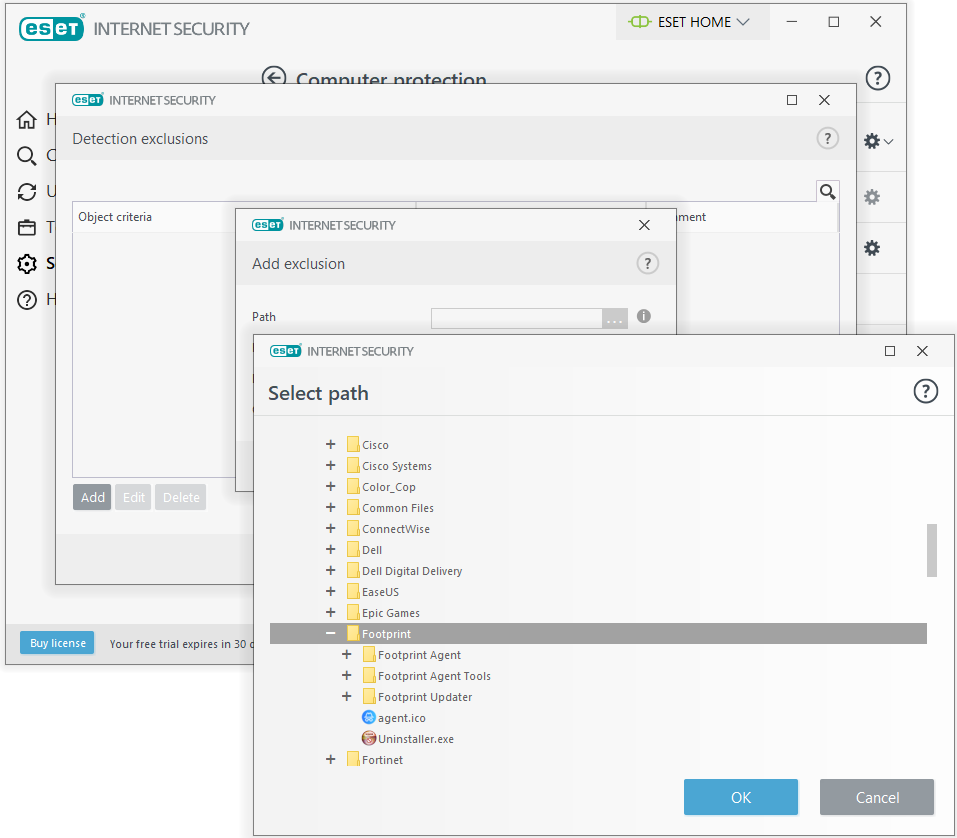The height and width of the screenshot is (838, 957).
Task: Click Add in Detection exclusions window
Action: coord(92,497)
